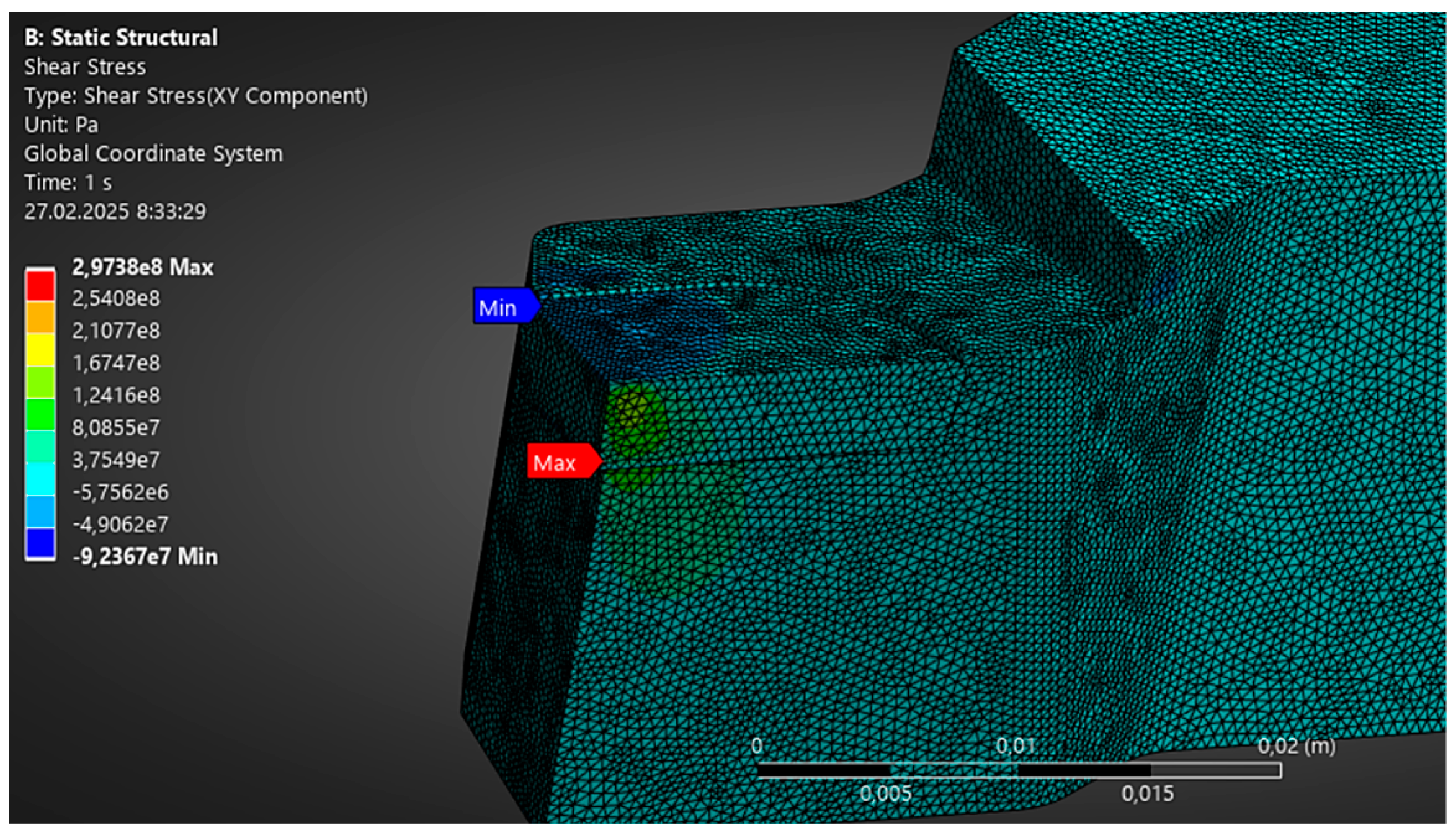1456x836 pixels.
Task: Click the Unit: Pa label
Action: pyautogui.click(x=61, y=125)
